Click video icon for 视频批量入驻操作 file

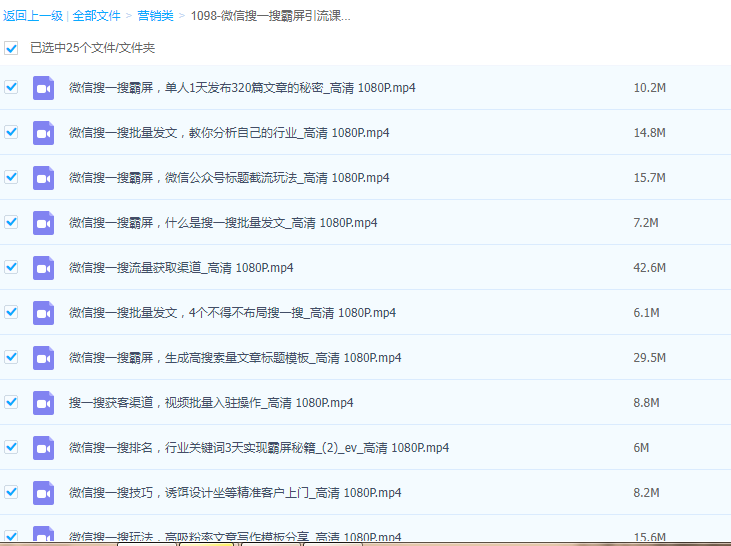(x=43, y=403)
